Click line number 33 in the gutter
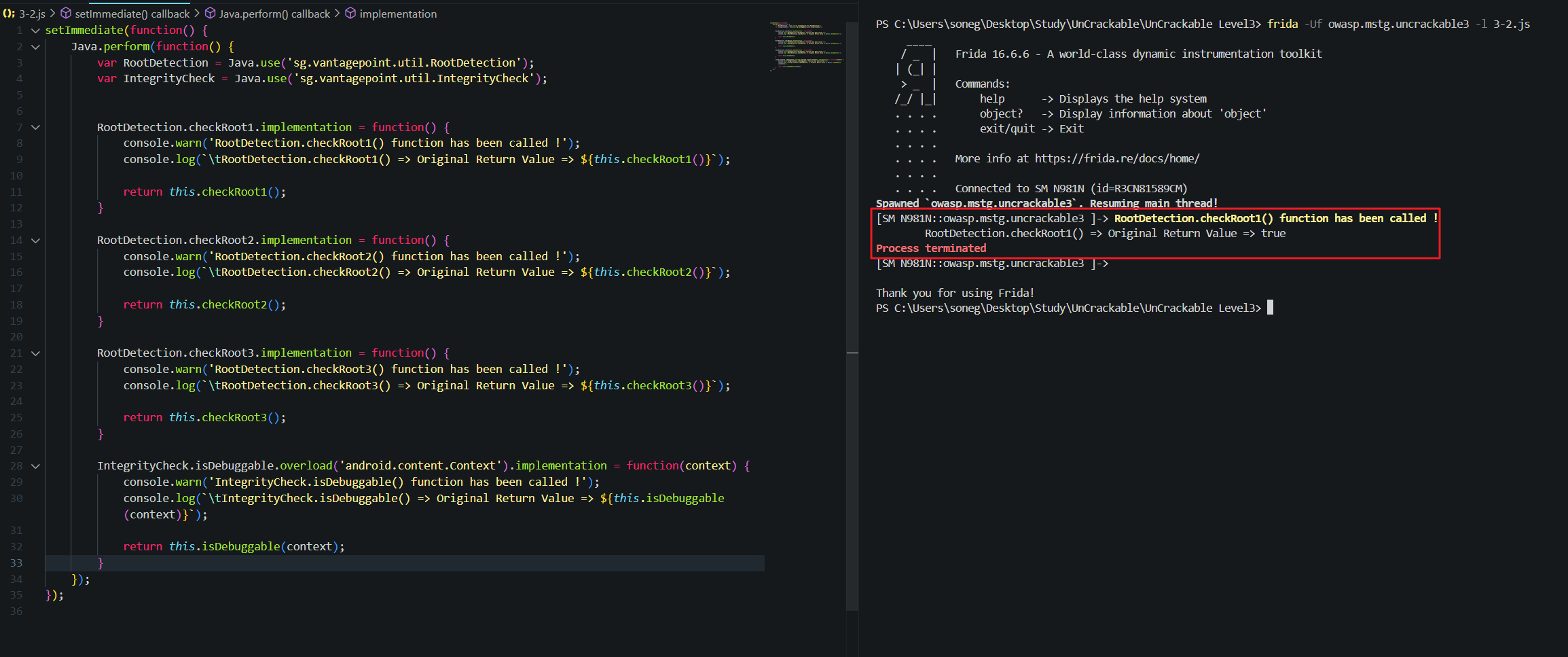This screenshot has width=1568, height=657. click(16, 563)
